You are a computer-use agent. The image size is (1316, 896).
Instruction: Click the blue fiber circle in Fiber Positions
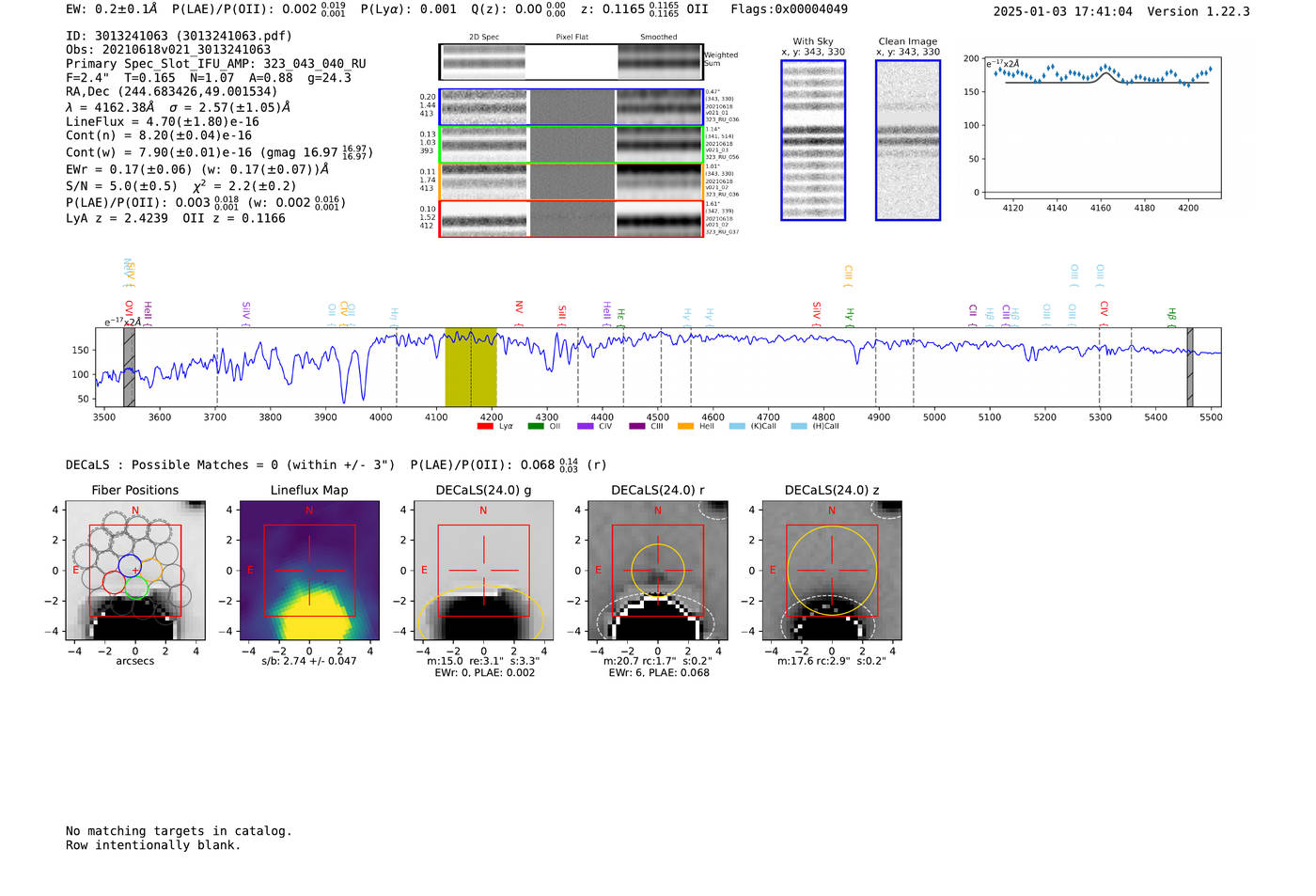pyautogui.click(x=130, y=566)
